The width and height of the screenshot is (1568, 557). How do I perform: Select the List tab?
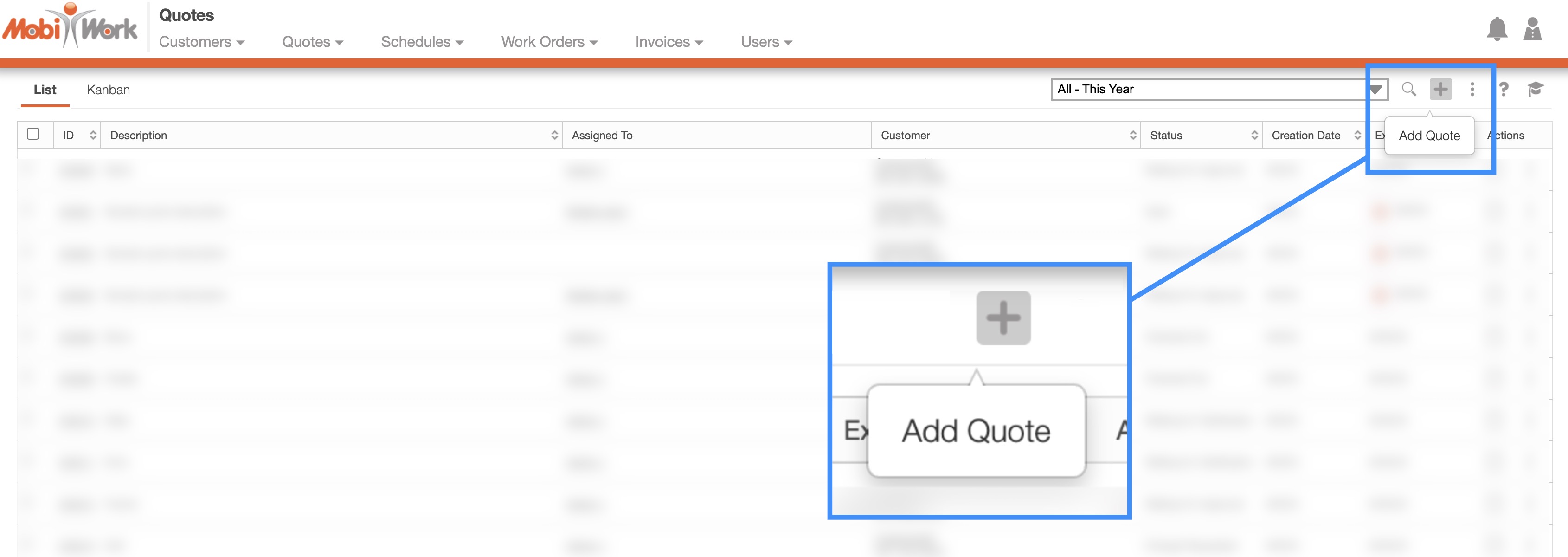[45, 90]
